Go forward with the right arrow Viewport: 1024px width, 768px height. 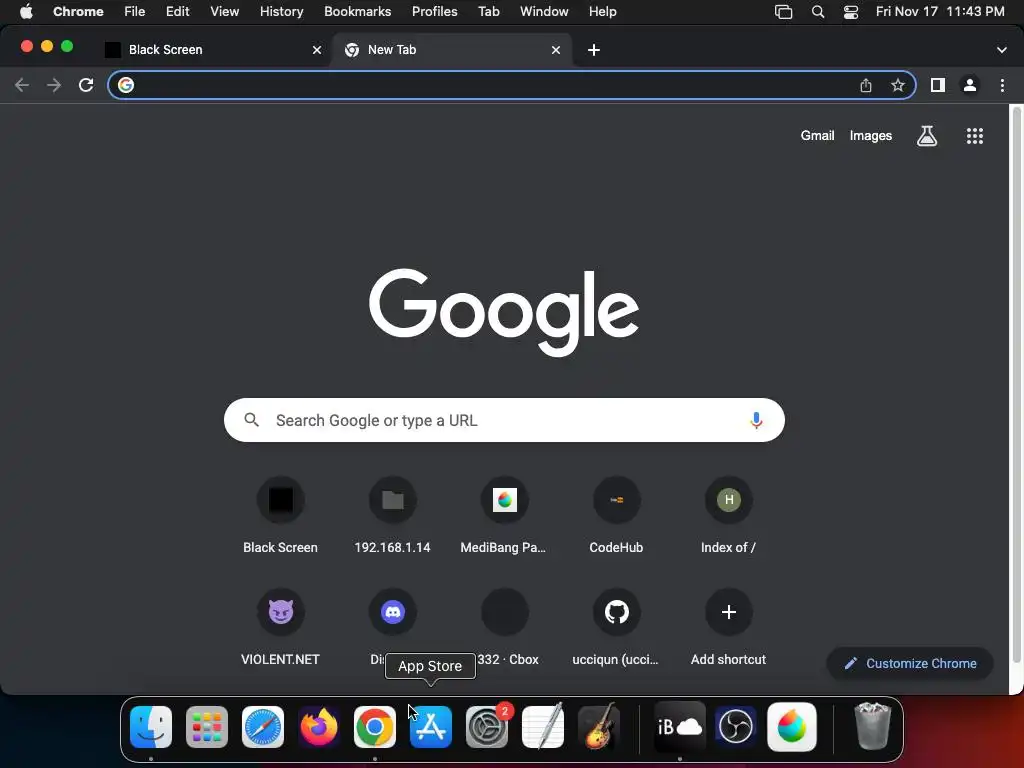(54, 85)
